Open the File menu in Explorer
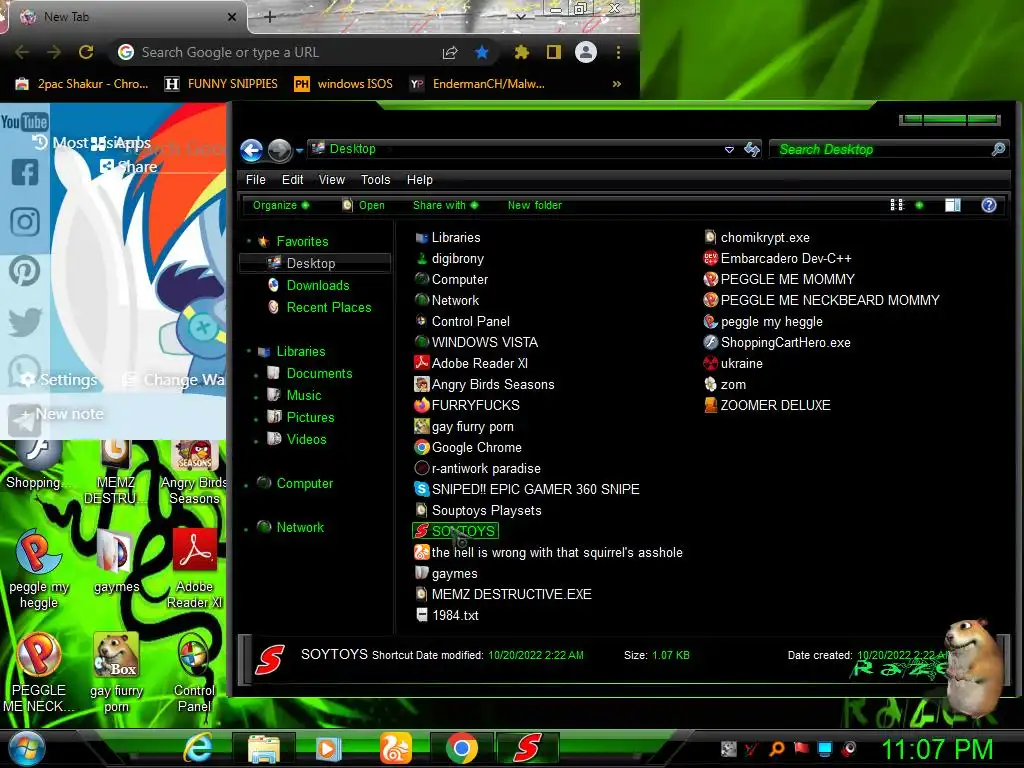The width and height of the screenshot is (1024, 768). tap(255, 180)
